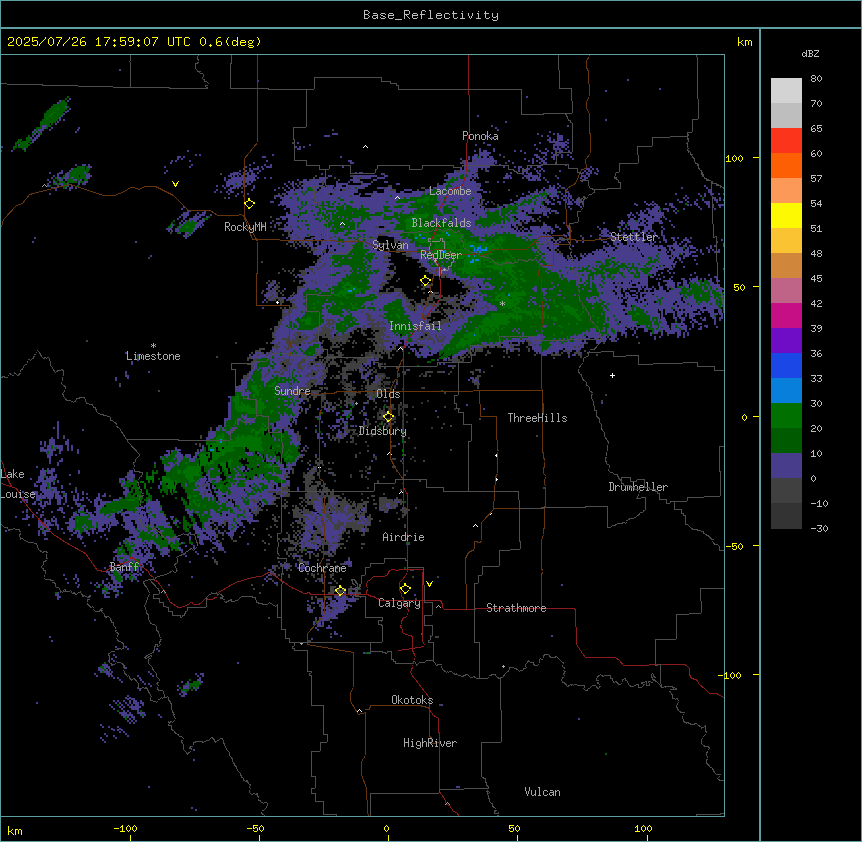The image size is (862, 842).
Task: Click the 65 value in the dBZ legend
Action: click(x=816, y=129)
